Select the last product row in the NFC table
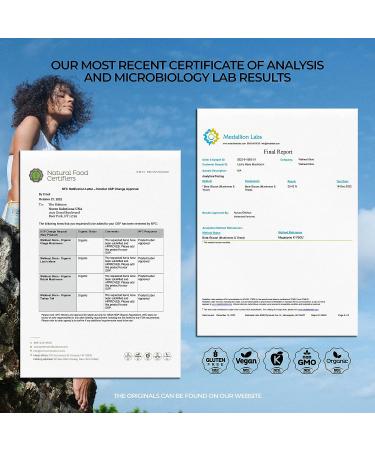Viewport: 375px width, 450px height. coord(101,302)
